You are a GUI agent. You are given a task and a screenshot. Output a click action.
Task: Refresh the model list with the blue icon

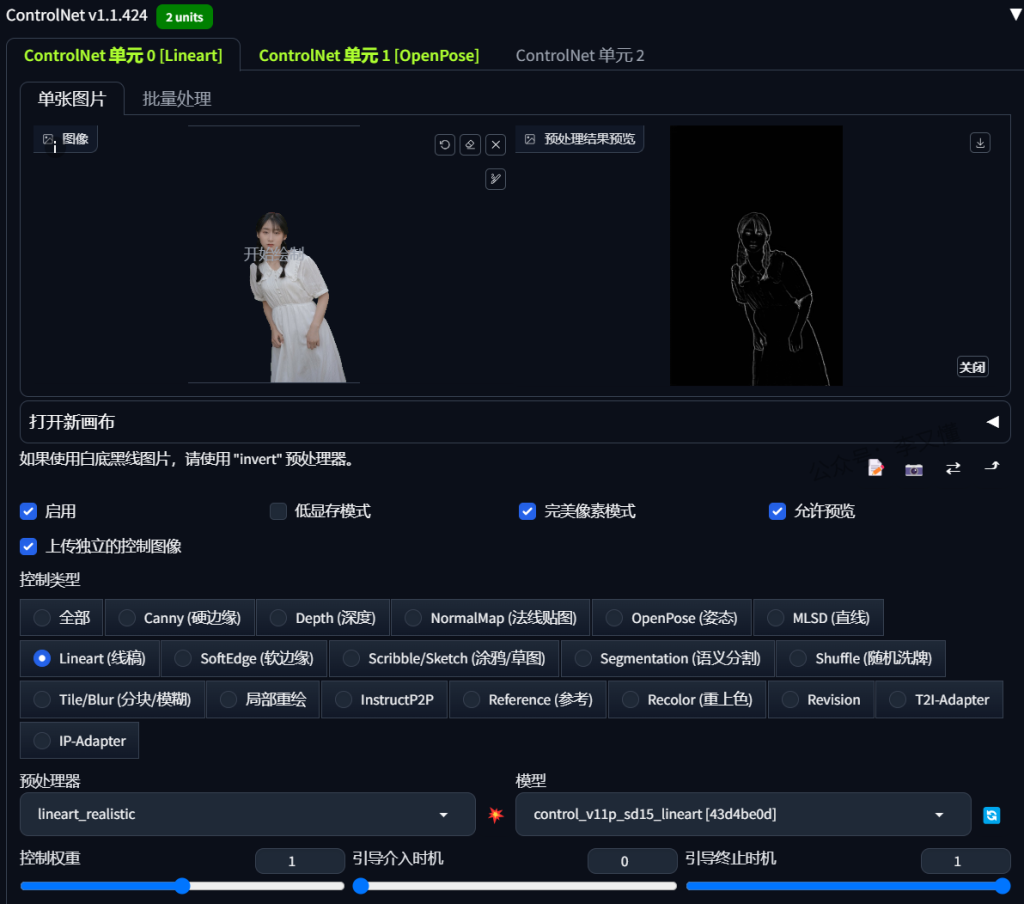click(x=991, y=815)
